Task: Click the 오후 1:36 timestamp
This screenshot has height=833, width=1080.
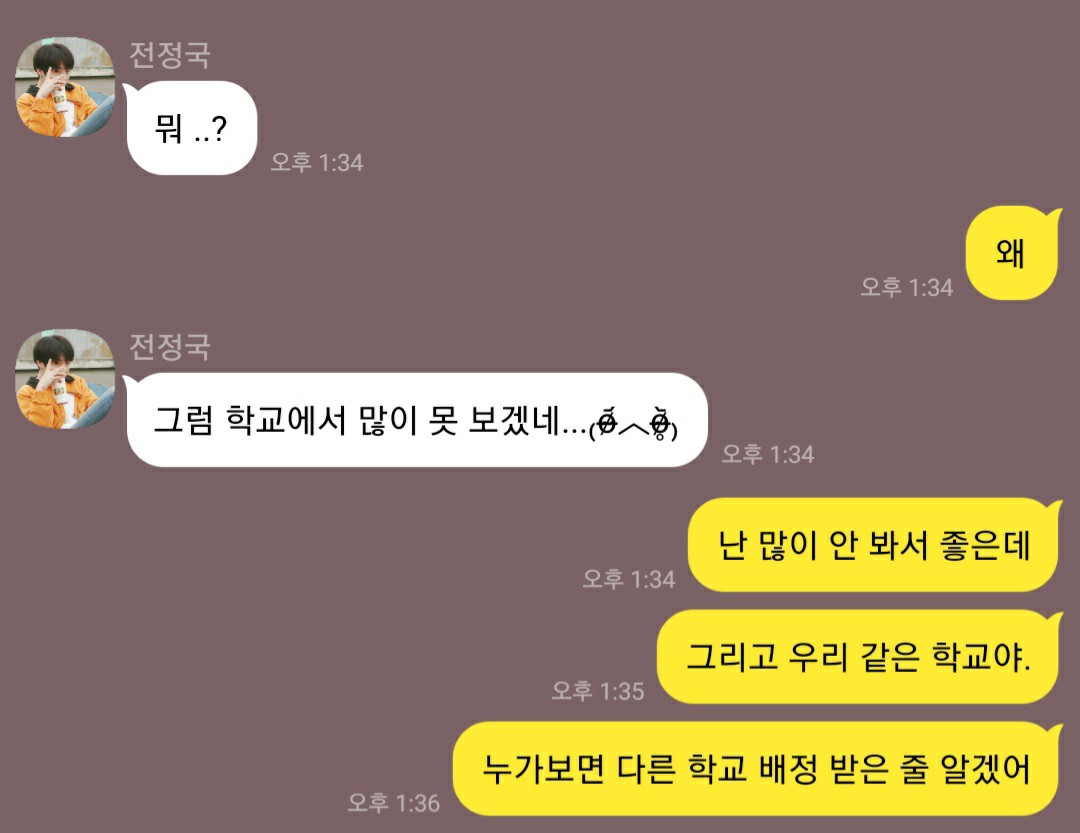Action: pyautogui.click(x=393, y=803)
